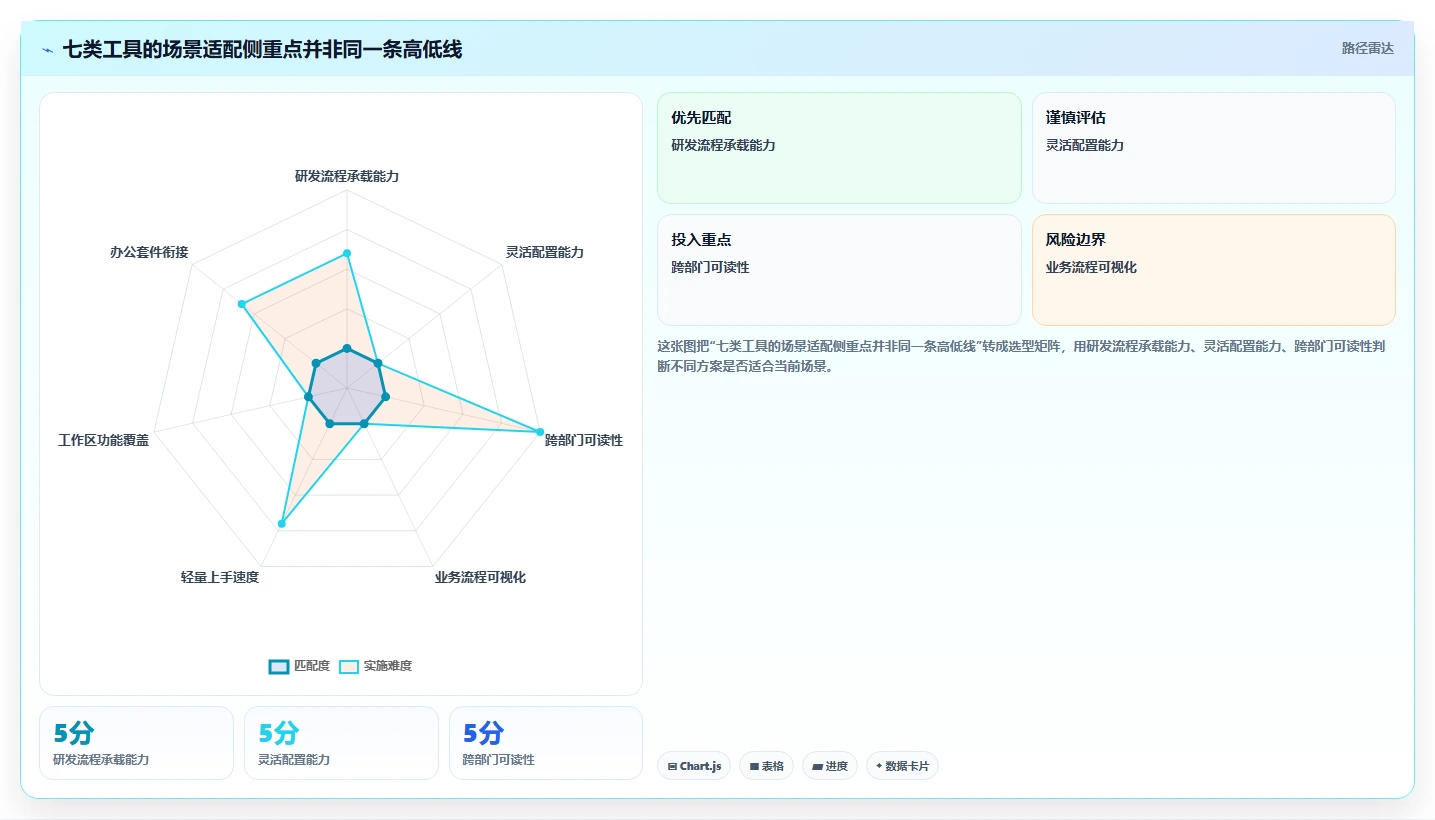The image size is (1435, 820).
Task: Click 灵活配置能力 text in 谨慎评估 card
Action: pos(1085,145)
